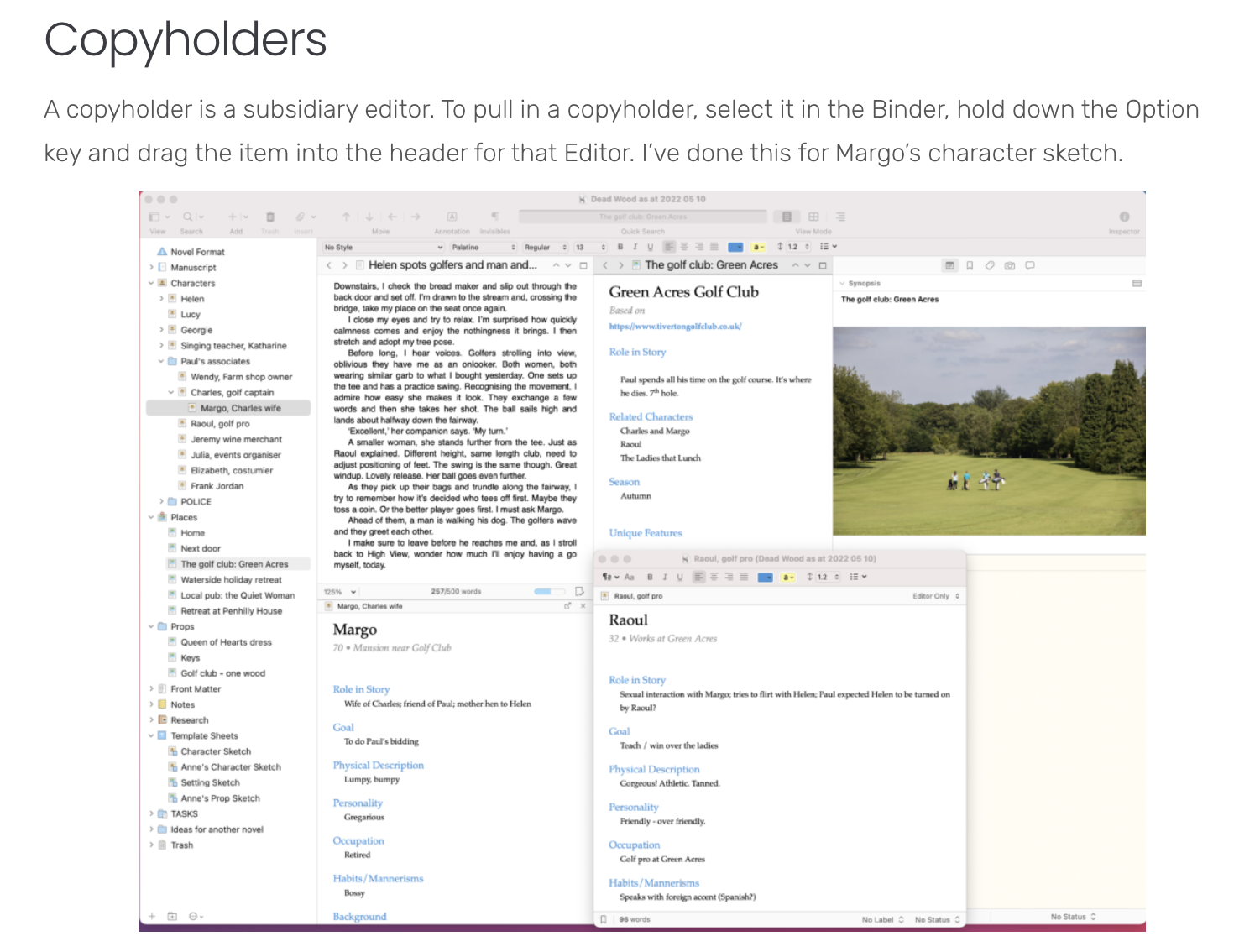Collapse the Synopsis section in inspector
The height and width of the screenshot is (952, 1234).
[x=842, y=284]
